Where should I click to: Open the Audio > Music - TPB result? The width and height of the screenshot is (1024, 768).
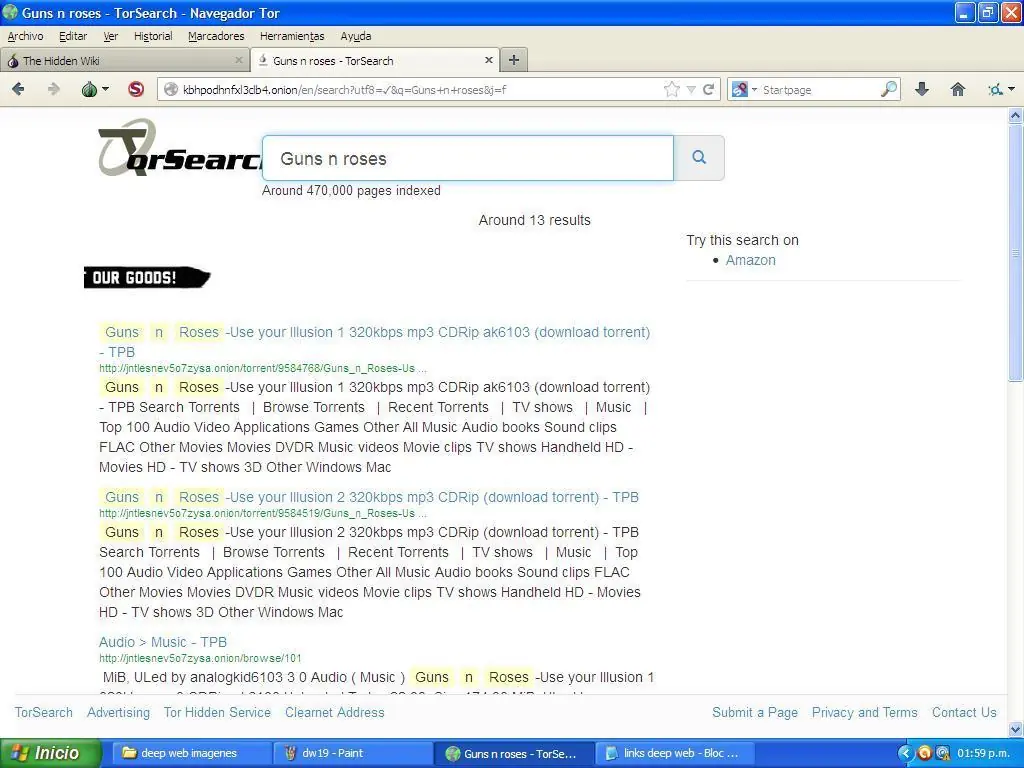[163, 642]
